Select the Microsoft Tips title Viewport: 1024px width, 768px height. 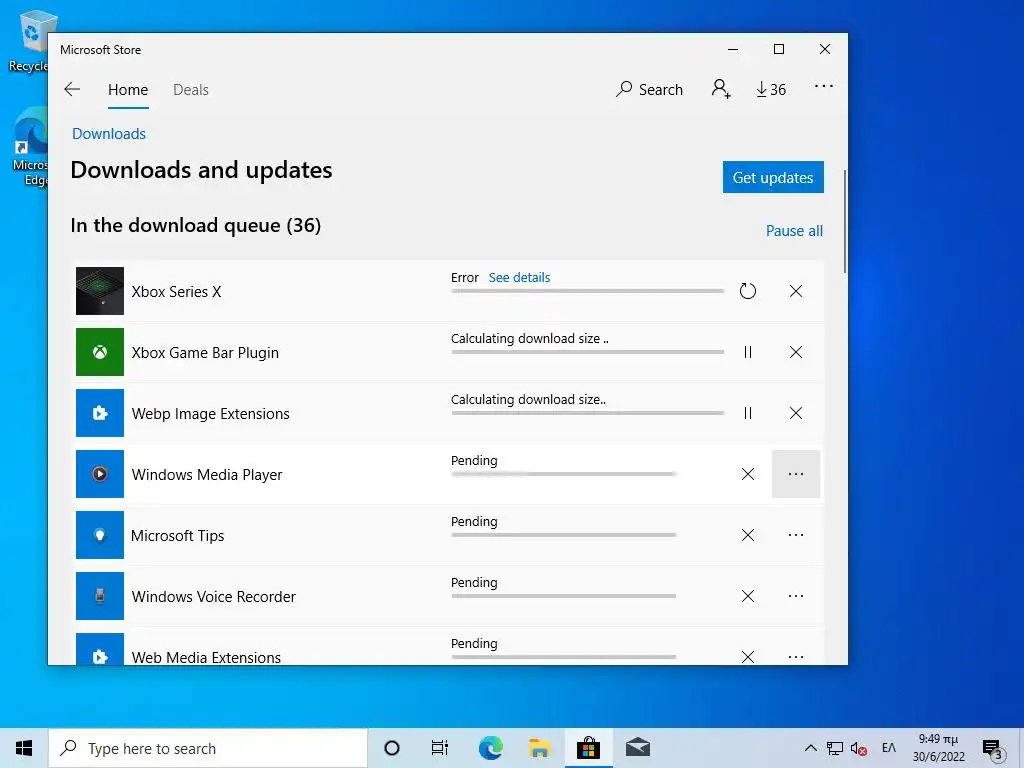pos(178,536)
